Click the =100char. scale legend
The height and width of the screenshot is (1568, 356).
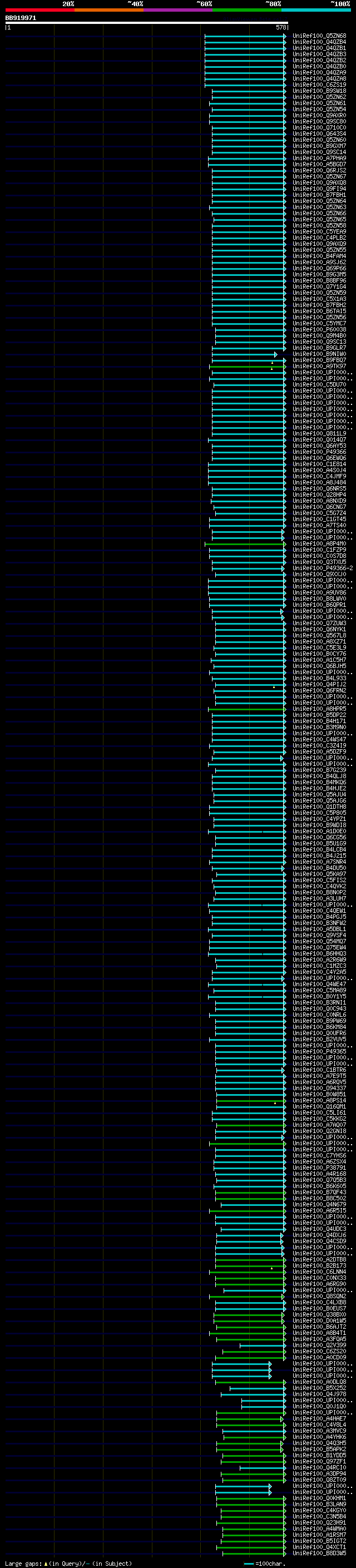pos(264,1563)
